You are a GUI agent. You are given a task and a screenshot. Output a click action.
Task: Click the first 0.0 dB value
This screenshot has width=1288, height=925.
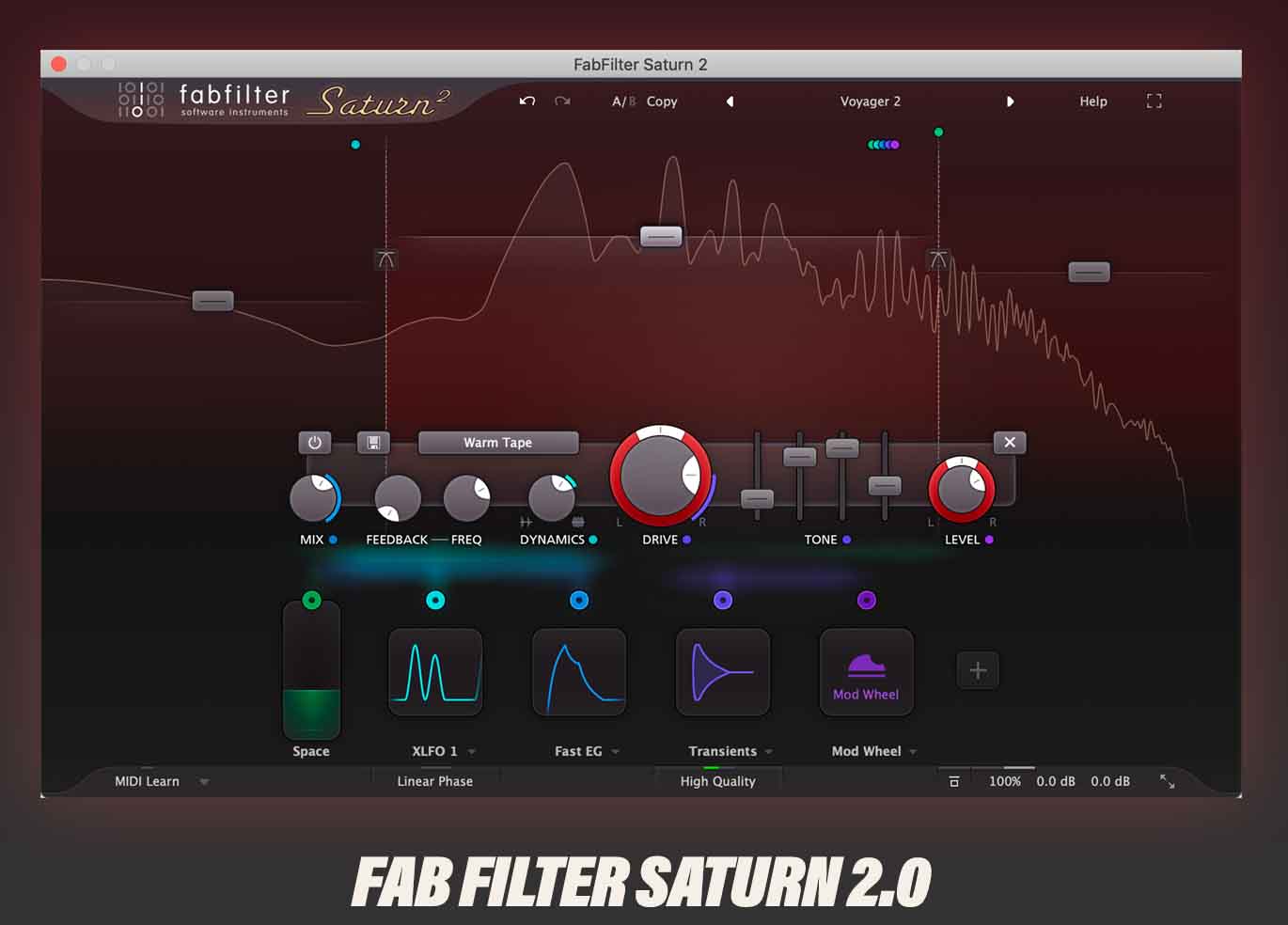click(x=1056, y=781)
